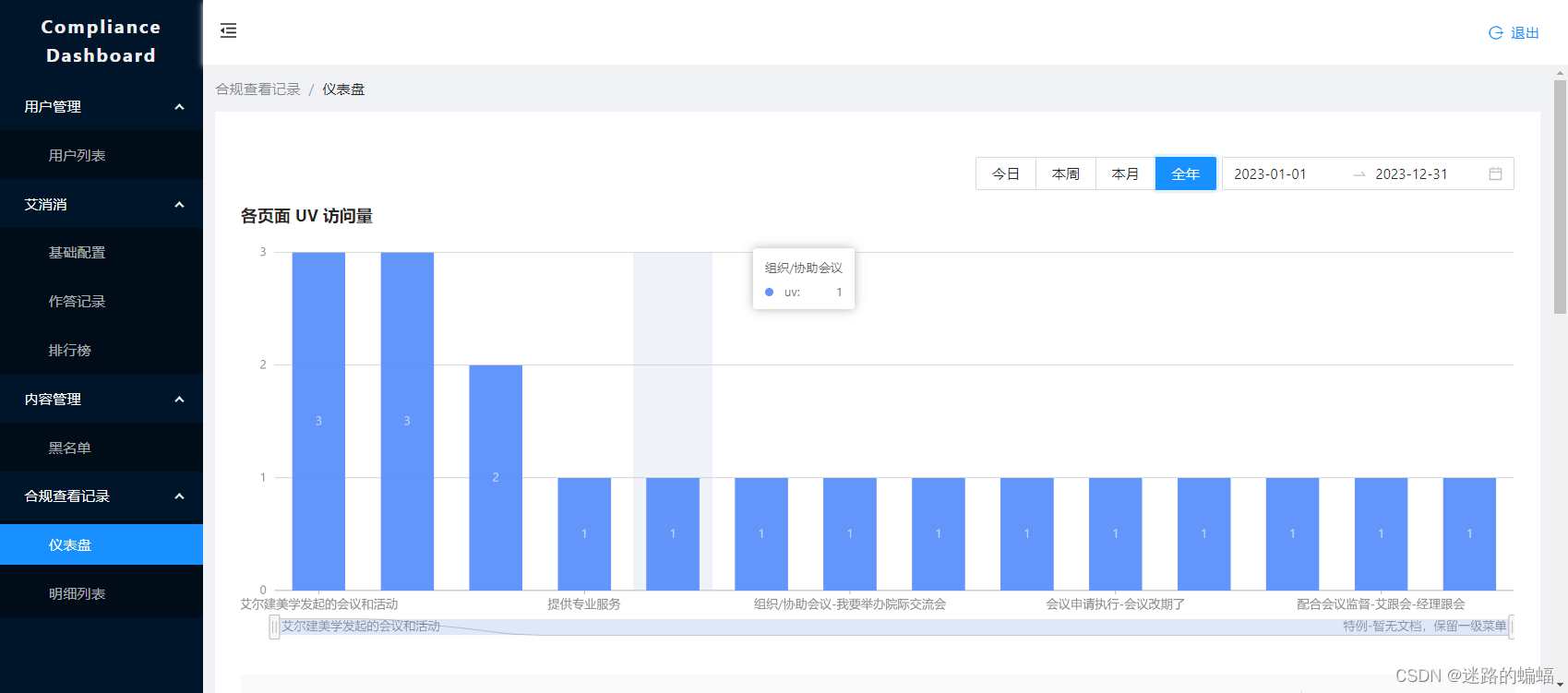Image resolution: width=1568 pixels, height=693 pixels.
Task: Open the 基础配置 menu item
Action: (102, 252)
